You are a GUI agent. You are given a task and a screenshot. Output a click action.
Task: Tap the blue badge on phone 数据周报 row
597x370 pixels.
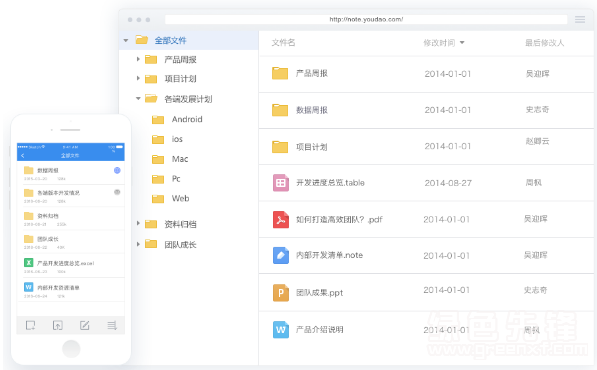coord(117,170)
